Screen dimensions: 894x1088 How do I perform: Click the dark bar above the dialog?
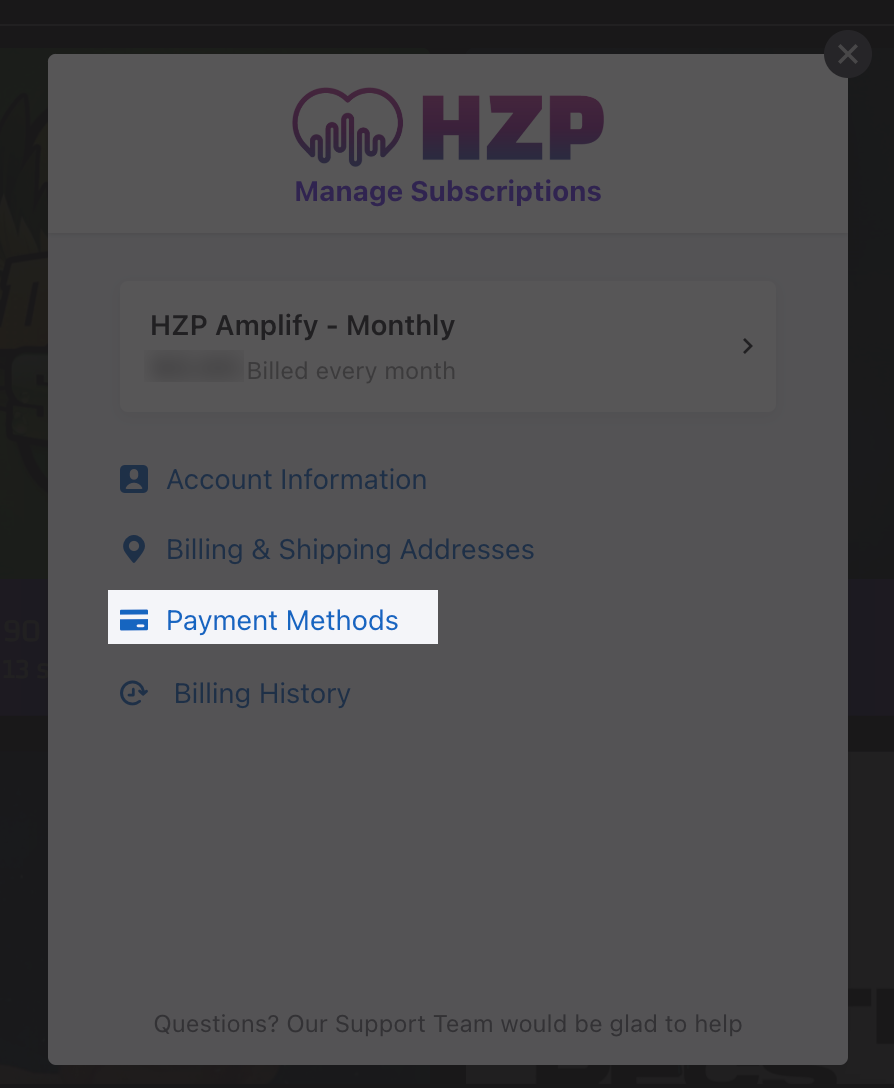coord(447,12)
